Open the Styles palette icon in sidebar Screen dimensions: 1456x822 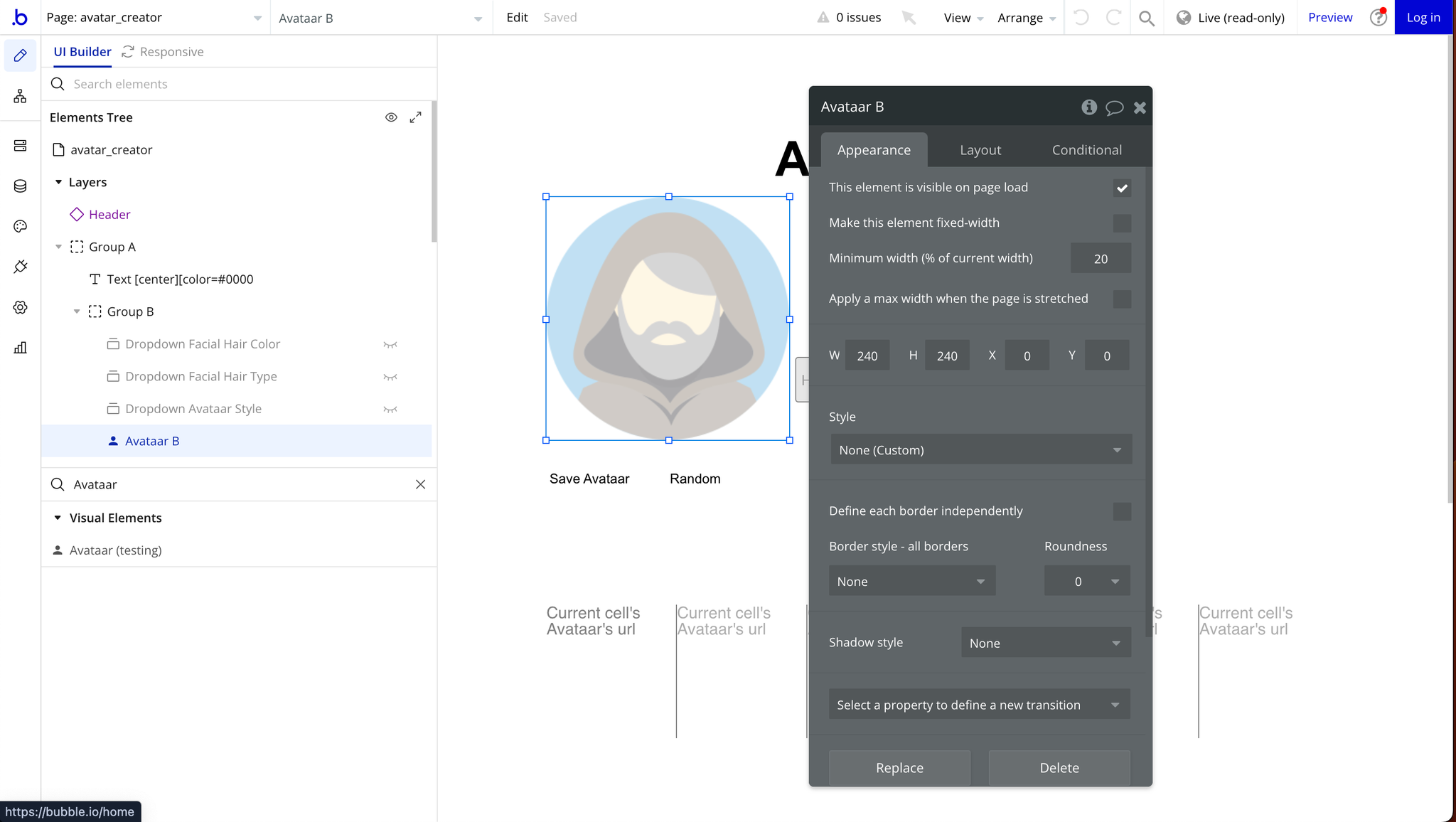click(x=20, y=226)
